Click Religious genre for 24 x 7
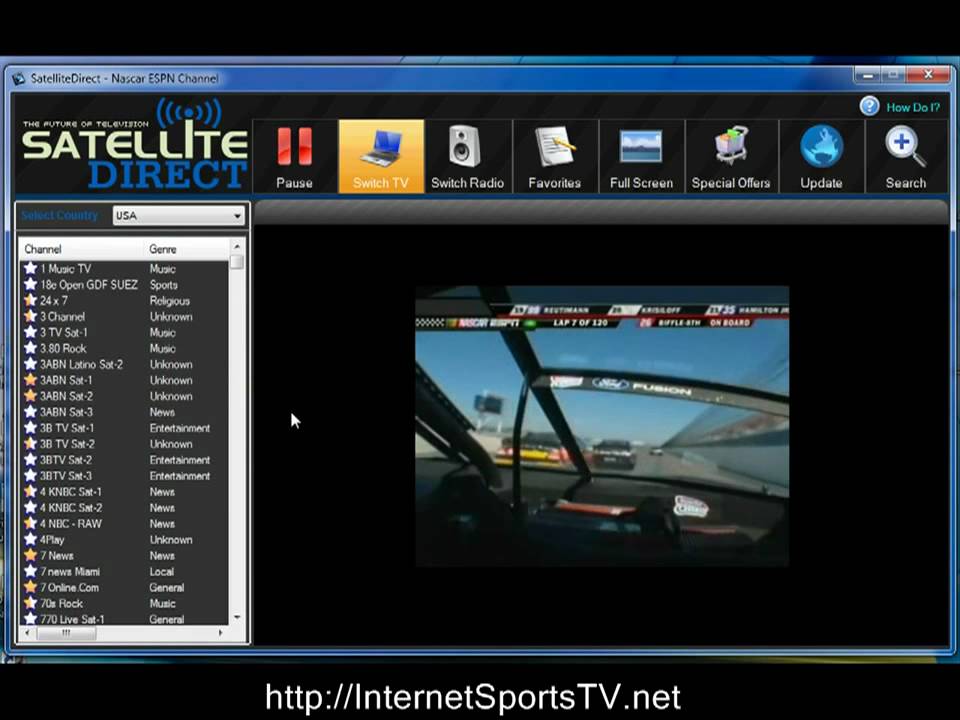The width and height of the screenshot is (960, 720). click(170, 301)
